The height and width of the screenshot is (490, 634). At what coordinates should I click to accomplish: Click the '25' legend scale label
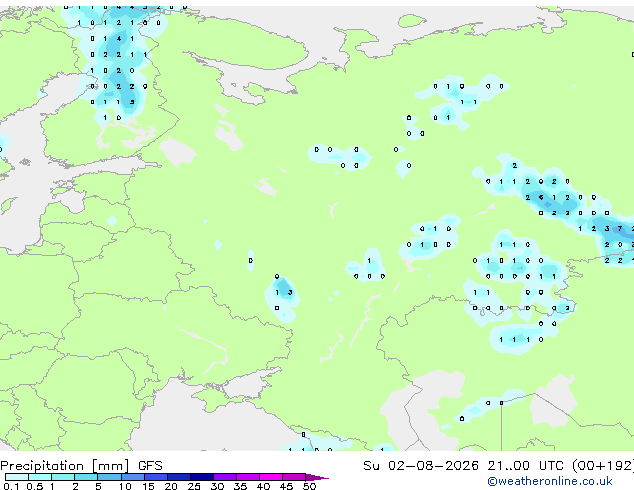(194, 486)
